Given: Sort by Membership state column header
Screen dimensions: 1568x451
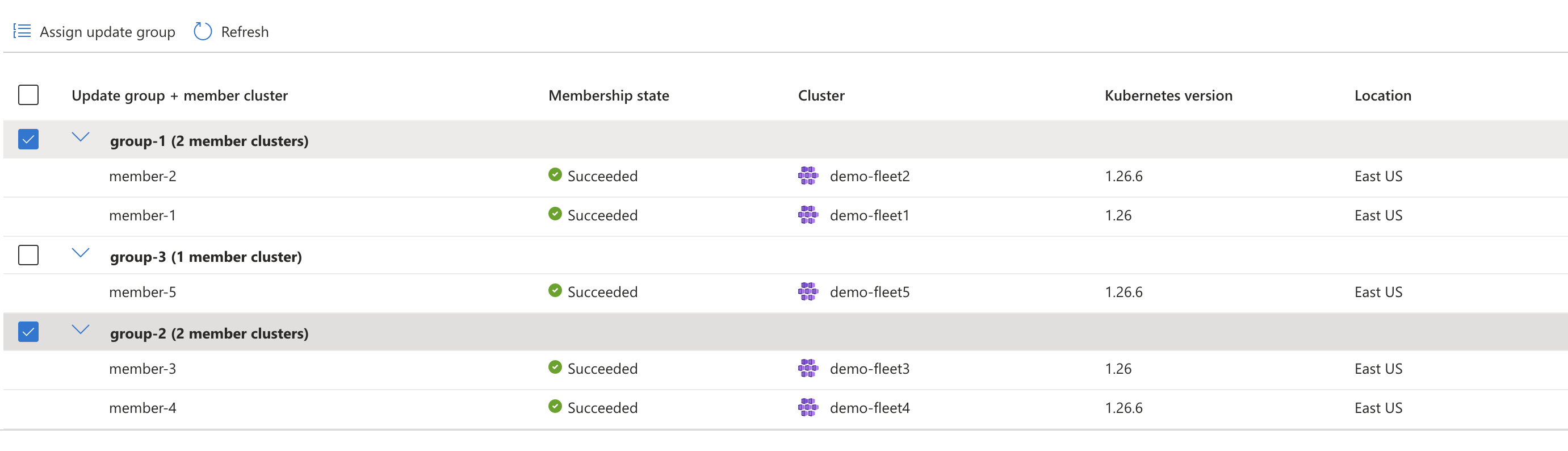Looking at the screenshot, I should pos(608,95).
